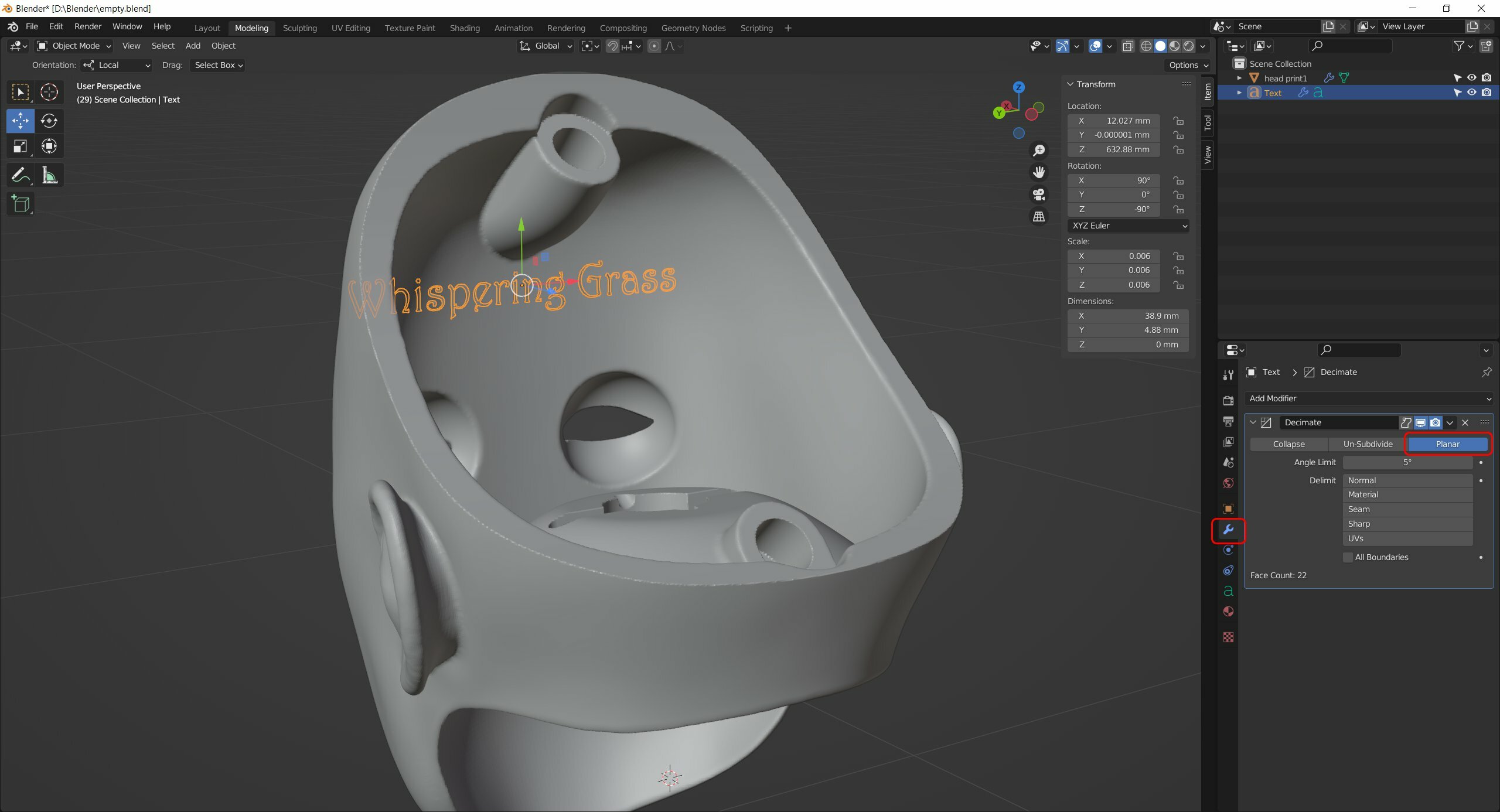This screenshot has width=1500, height=812.
Task: Select the Annotate pencil tool
Action: [20, 175]
